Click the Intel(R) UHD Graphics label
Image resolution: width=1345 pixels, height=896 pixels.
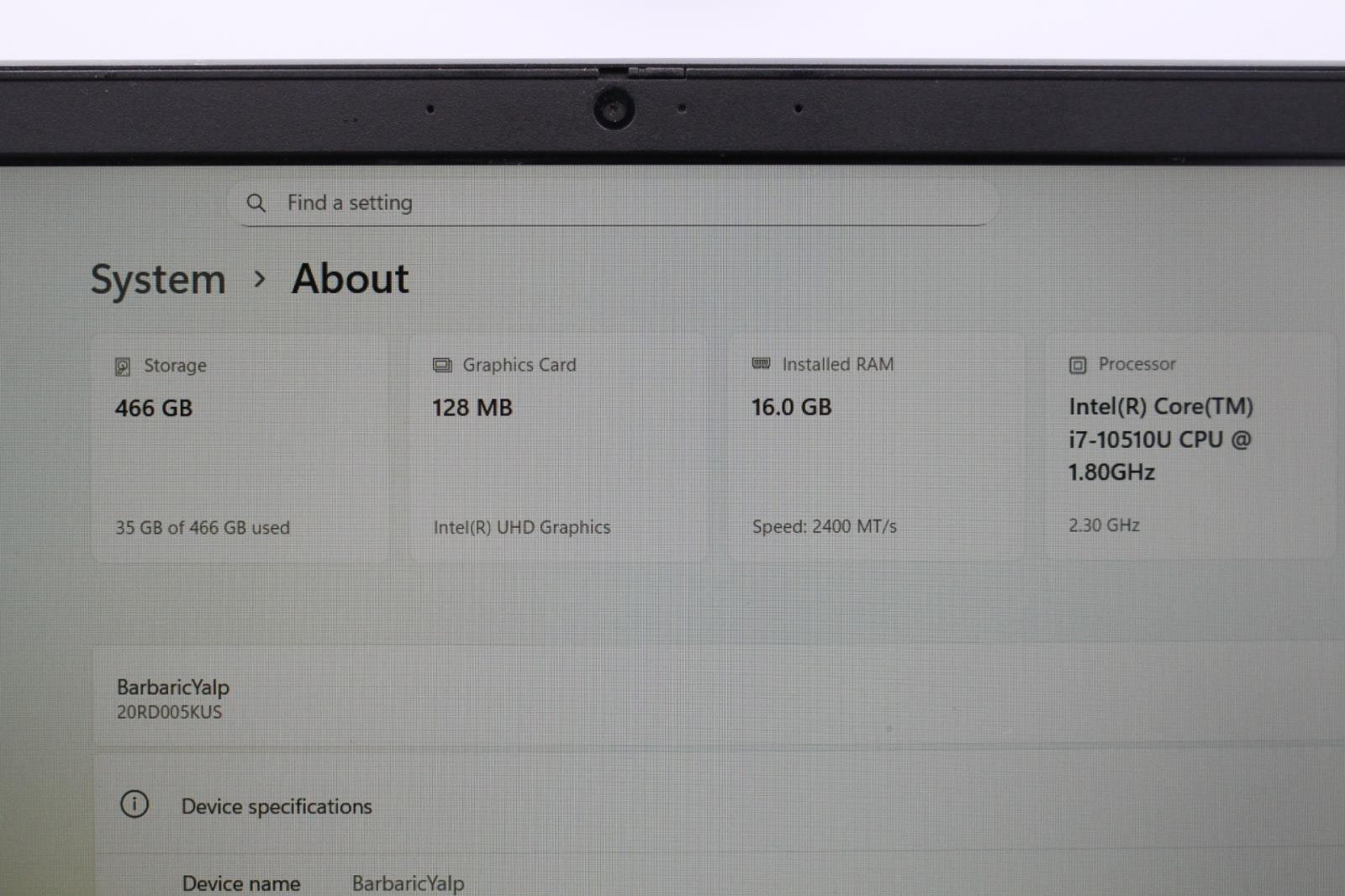tap(522, 528)
